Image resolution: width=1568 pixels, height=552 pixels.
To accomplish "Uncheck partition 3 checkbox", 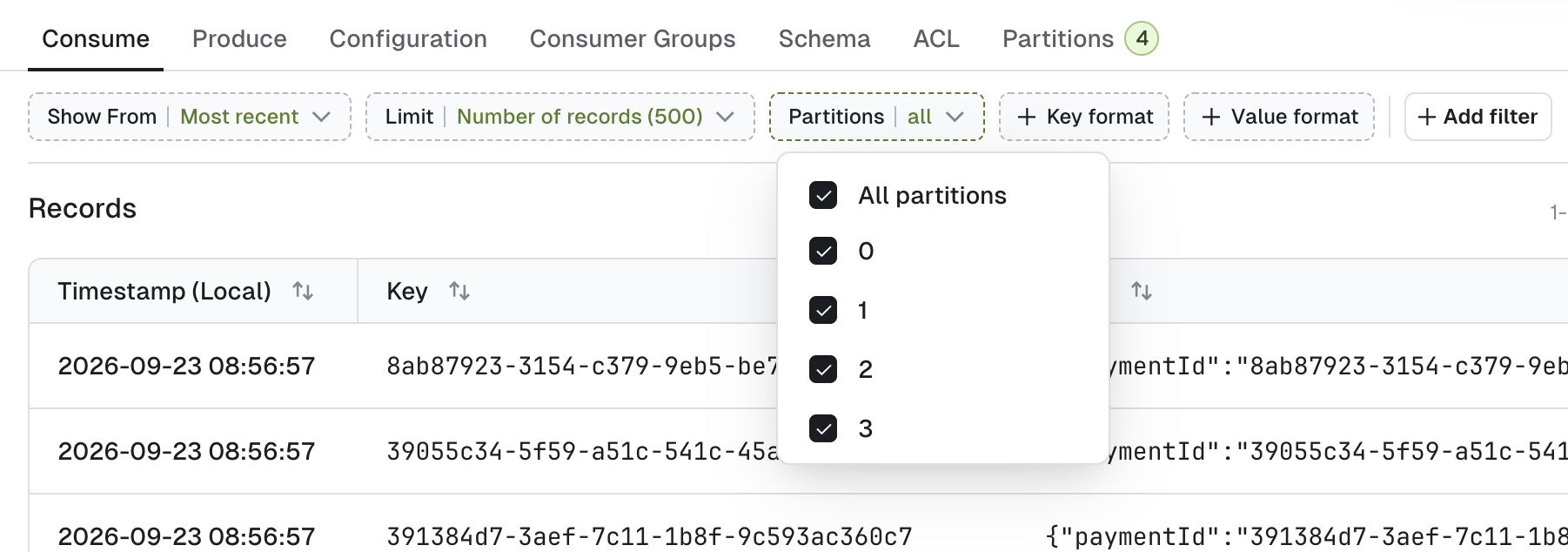I will pos(823,428).
